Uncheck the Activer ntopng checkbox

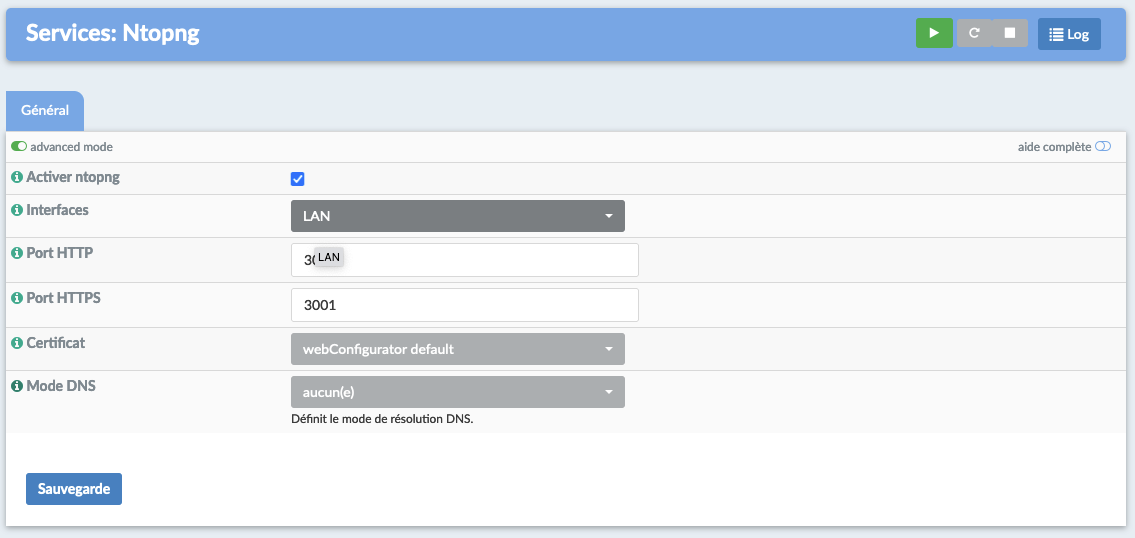pyautogui.click(x=298, y=179)
